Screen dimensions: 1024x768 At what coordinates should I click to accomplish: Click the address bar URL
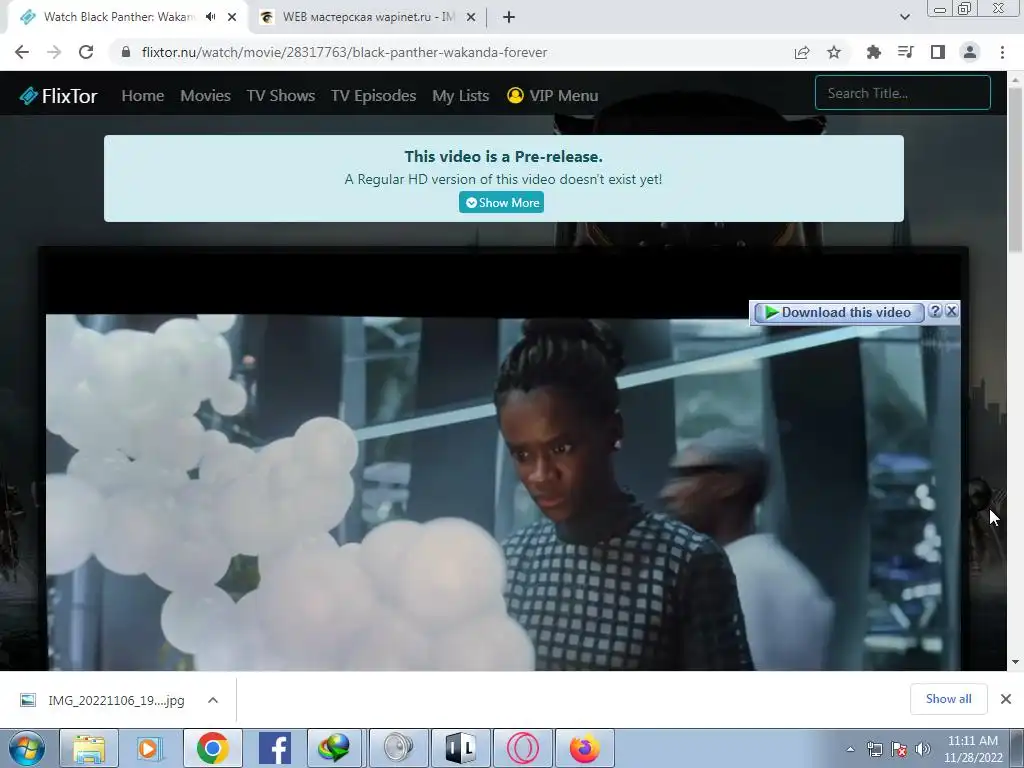(x=344, y=52)
